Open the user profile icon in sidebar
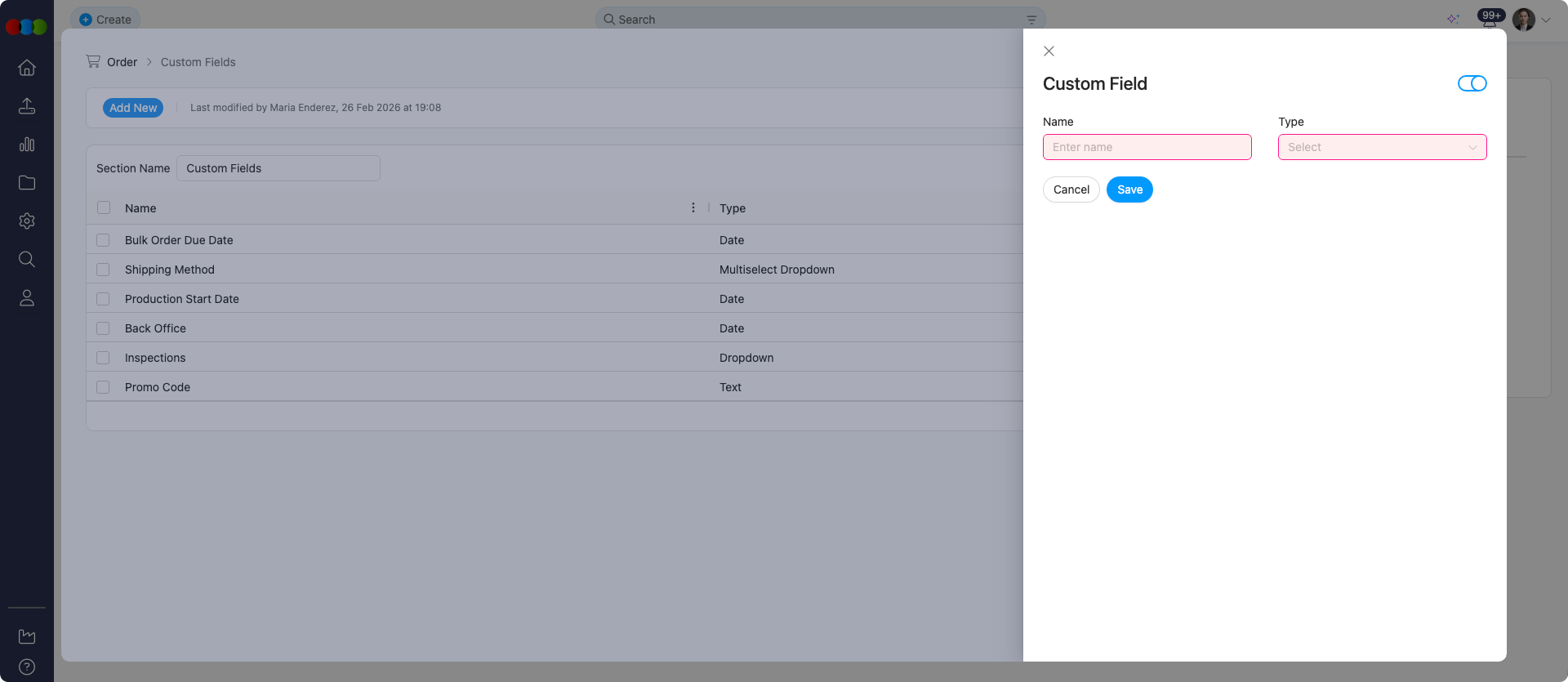The width and height of the screenshot is (1568, 682). pyautogui.click(x=27, y=298)
